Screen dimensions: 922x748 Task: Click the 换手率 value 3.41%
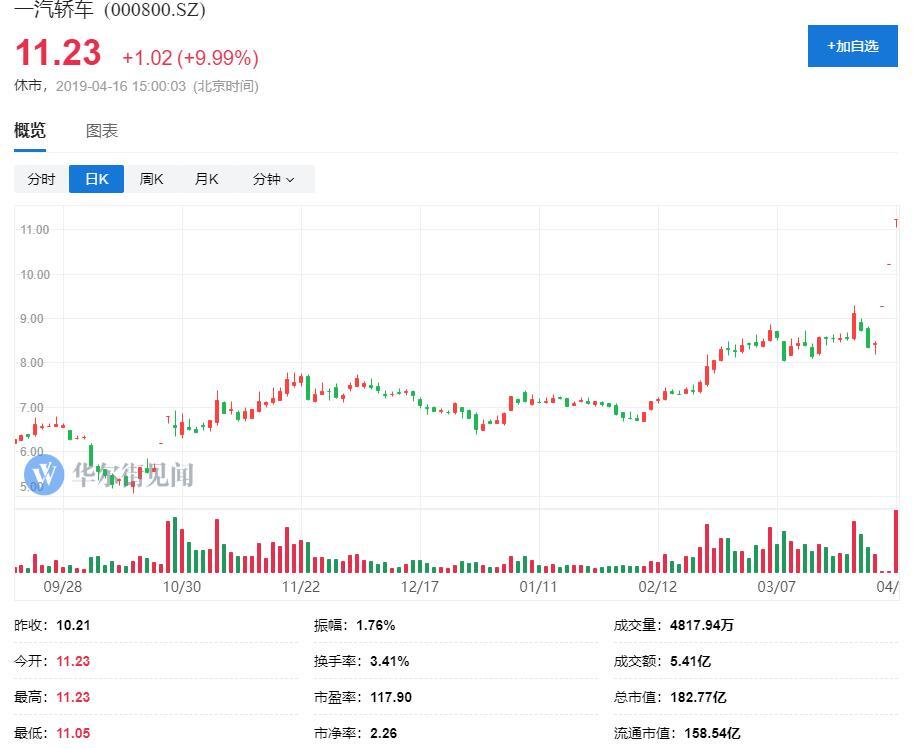point(390,661)
